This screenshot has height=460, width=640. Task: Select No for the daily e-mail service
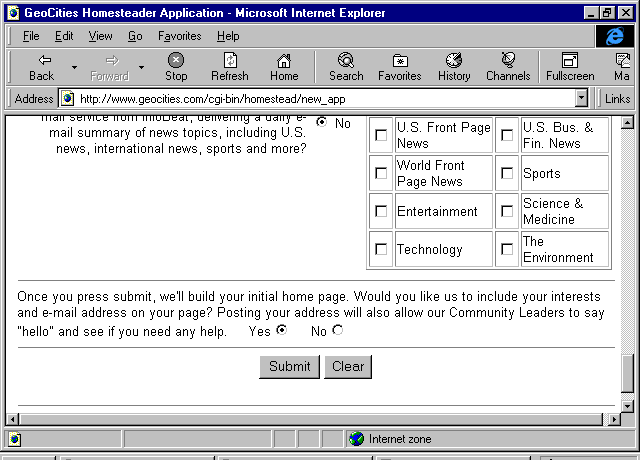tap(322, 122)
